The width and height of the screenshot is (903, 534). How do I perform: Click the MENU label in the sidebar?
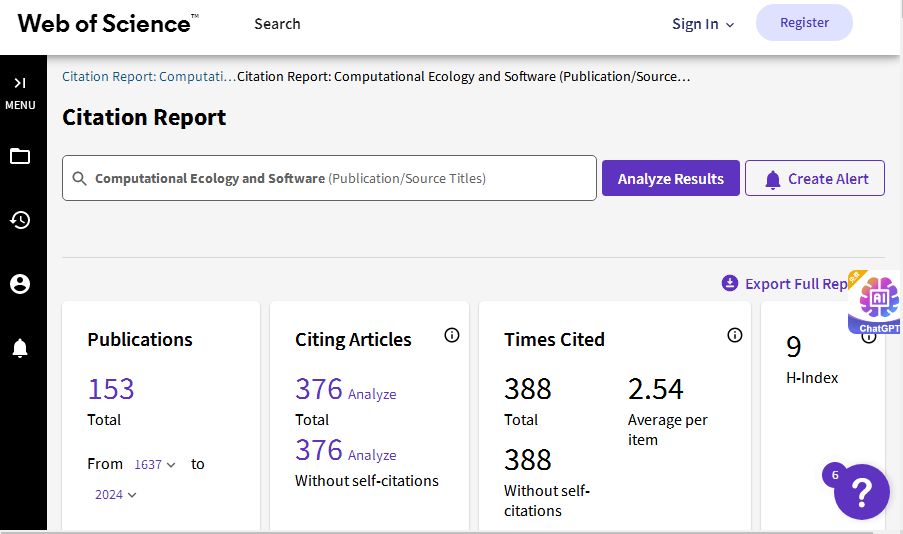20,105
